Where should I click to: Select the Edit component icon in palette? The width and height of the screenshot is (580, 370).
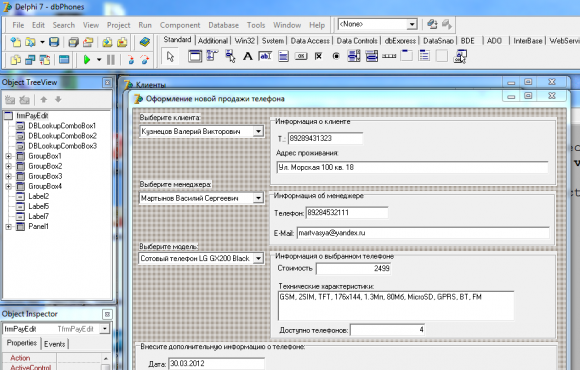265,57
